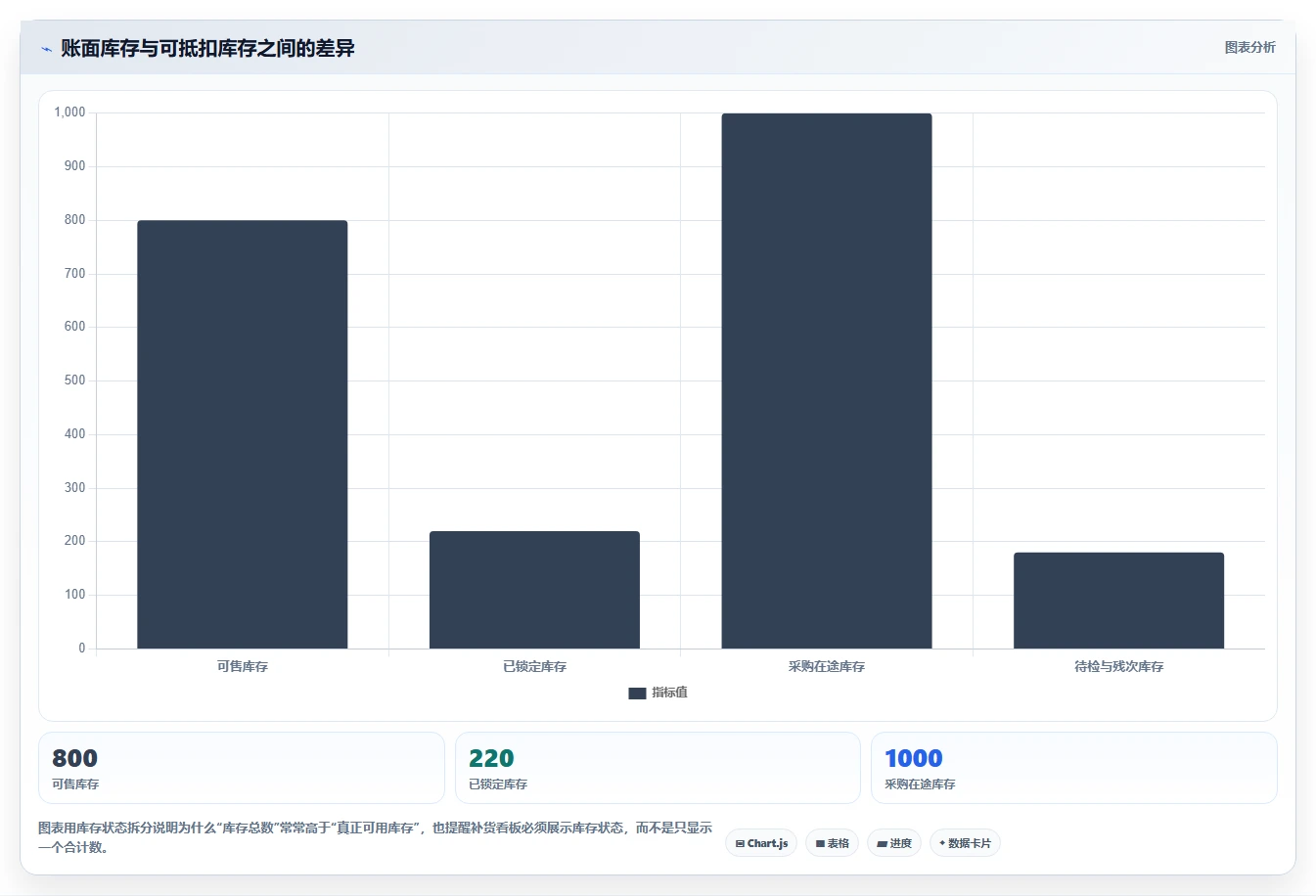1316x896 pixels.
Task: Click the 采购在途库存 bar in the chart
Action: tap(827, 381)
